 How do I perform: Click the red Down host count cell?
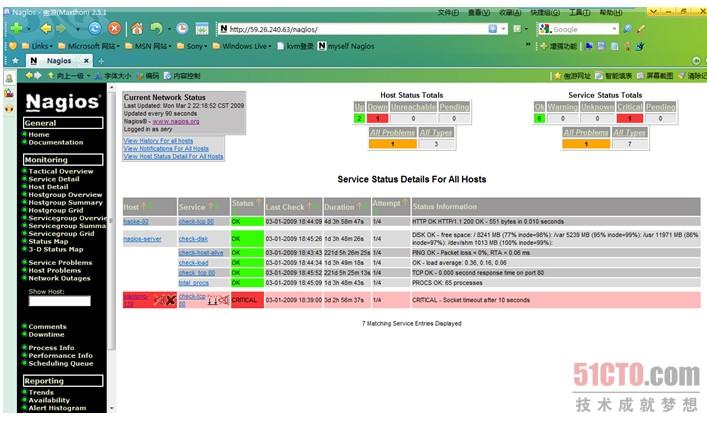pyautogui.click(x=377, y=118)
